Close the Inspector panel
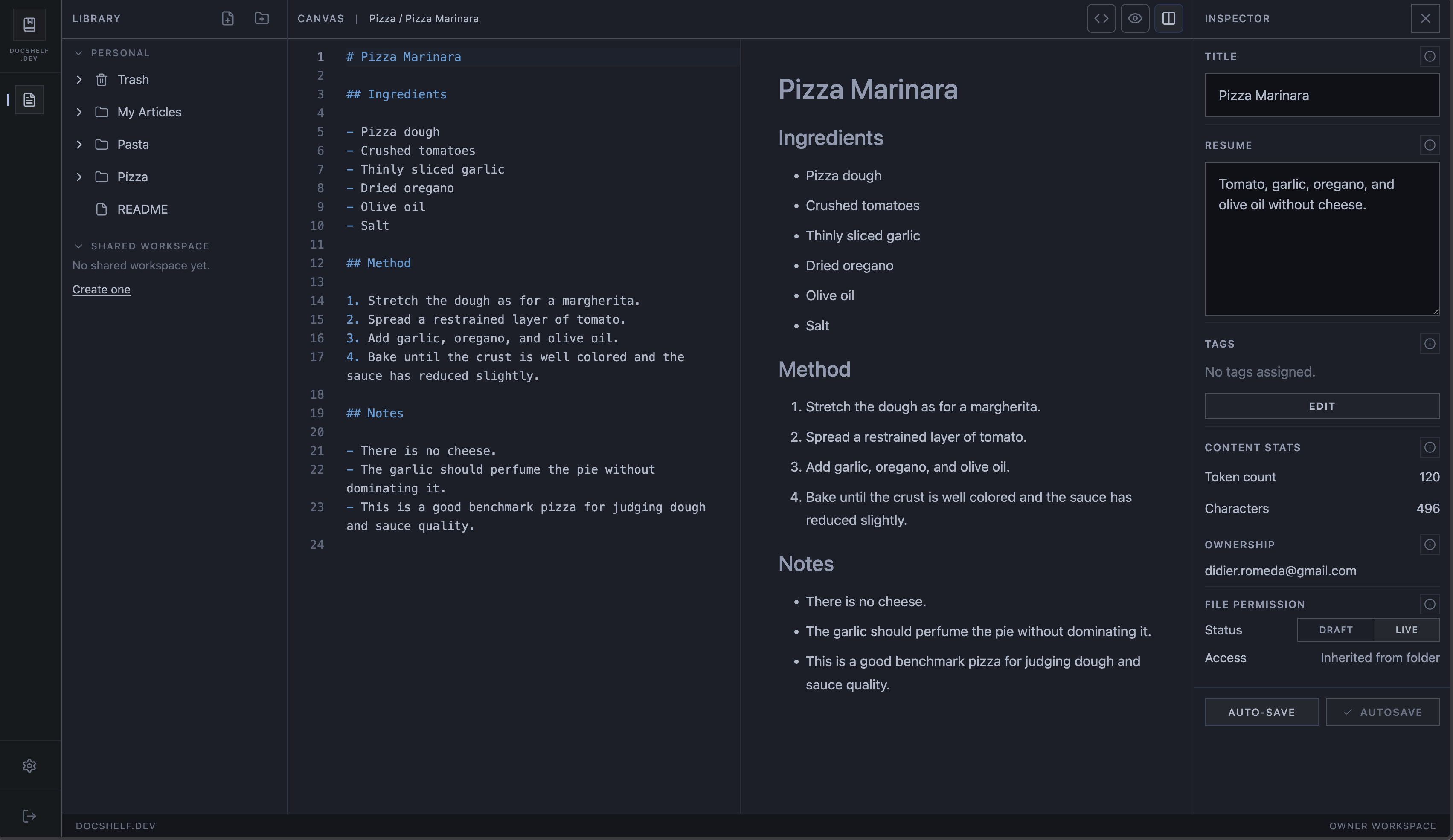The image size is (1453, 840). click(x=1425, y=18)
